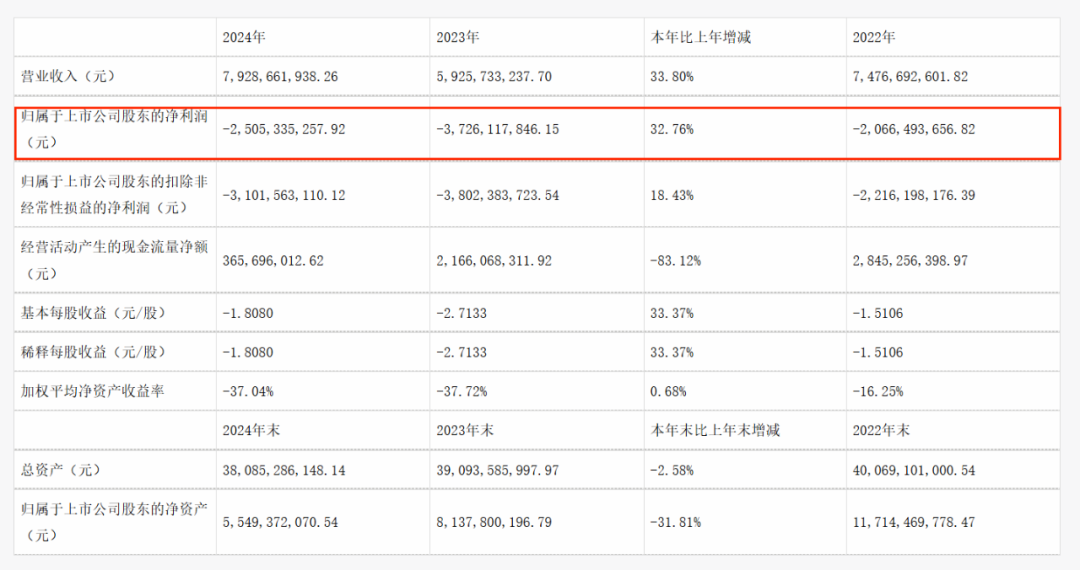Select the 2023 net profit value -3,726,117,846.15
This screenshot has height=570, width=1080.
(x=497, y=130)
